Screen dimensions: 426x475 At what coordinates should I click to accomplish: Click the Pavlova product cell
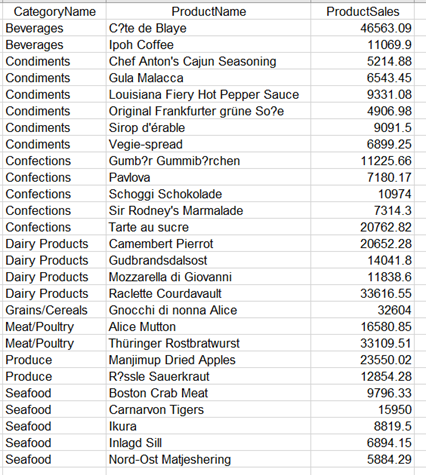point(208,177)
